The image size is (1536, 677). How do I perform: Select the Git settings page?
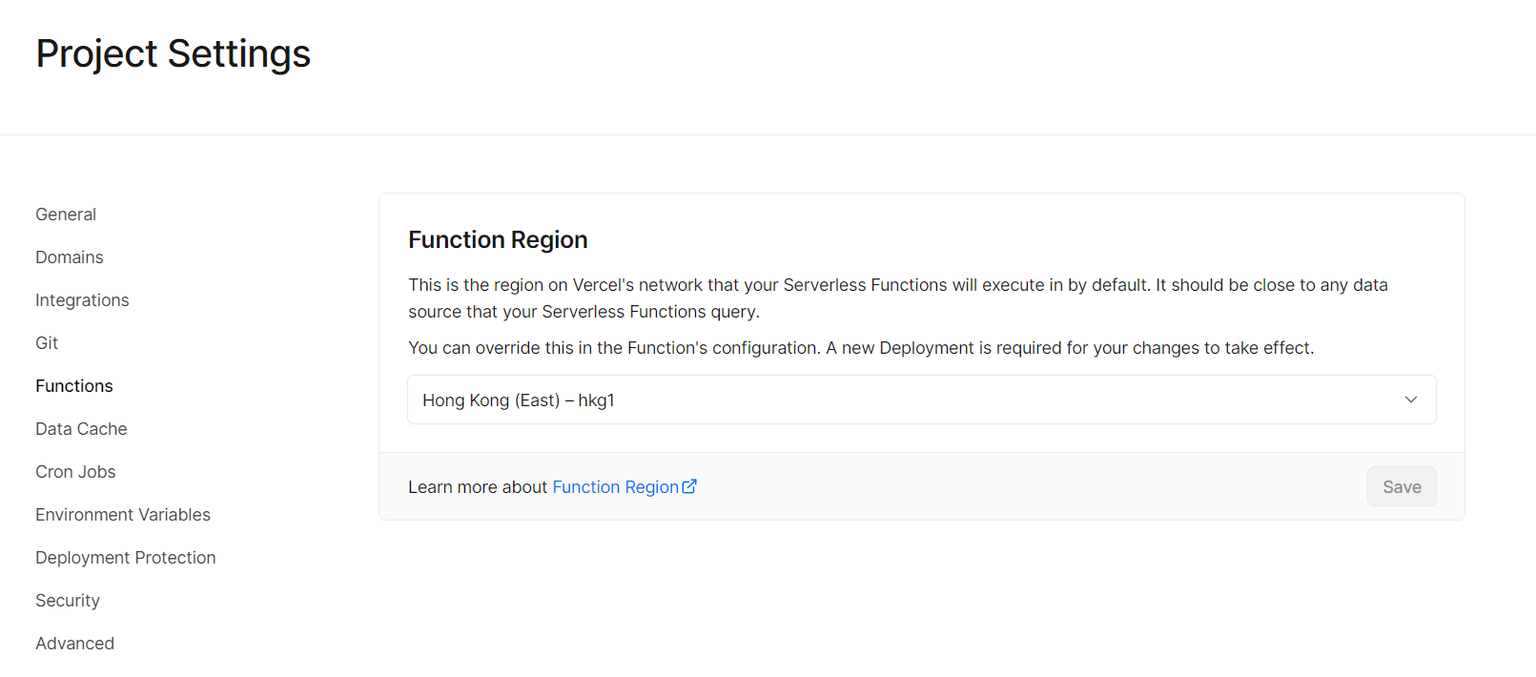coord(47,343)
